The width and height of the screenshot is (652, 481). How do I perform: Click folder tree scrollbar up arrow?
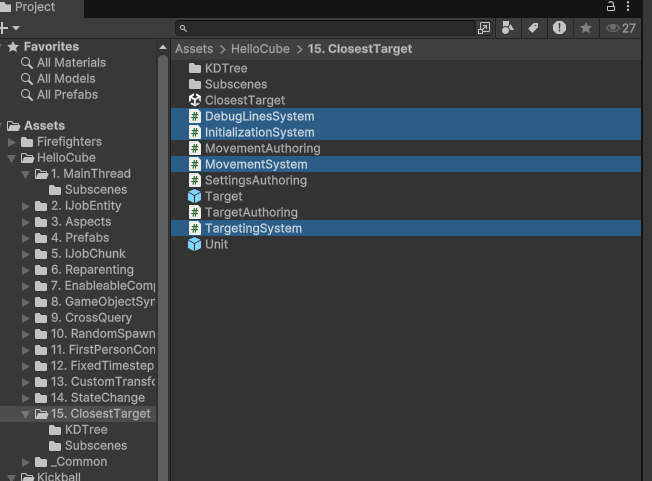(163, 47)
